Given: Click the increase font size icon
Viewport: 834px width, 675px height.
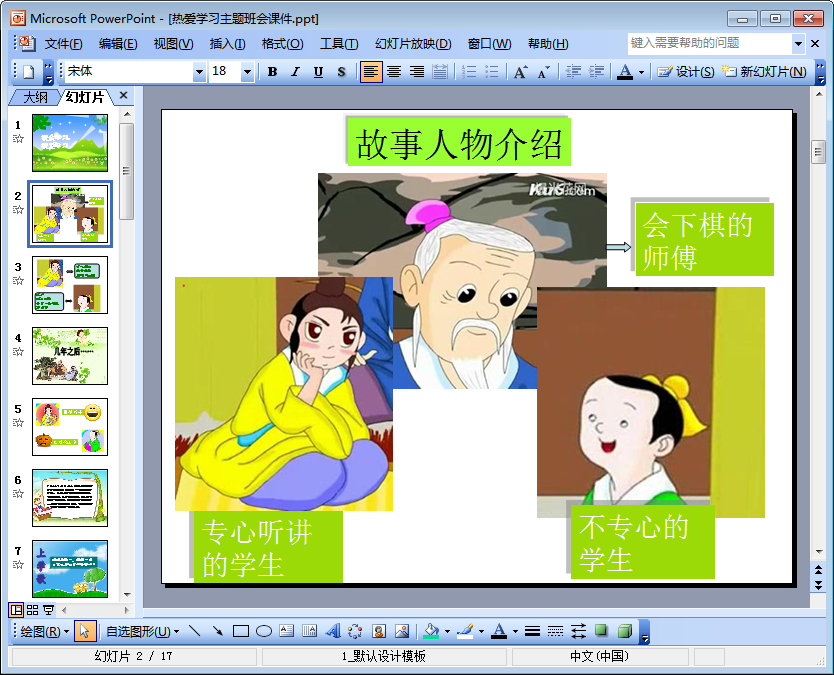Looking at the screenshot, I should pyautogui.click(x=520, y=72).
